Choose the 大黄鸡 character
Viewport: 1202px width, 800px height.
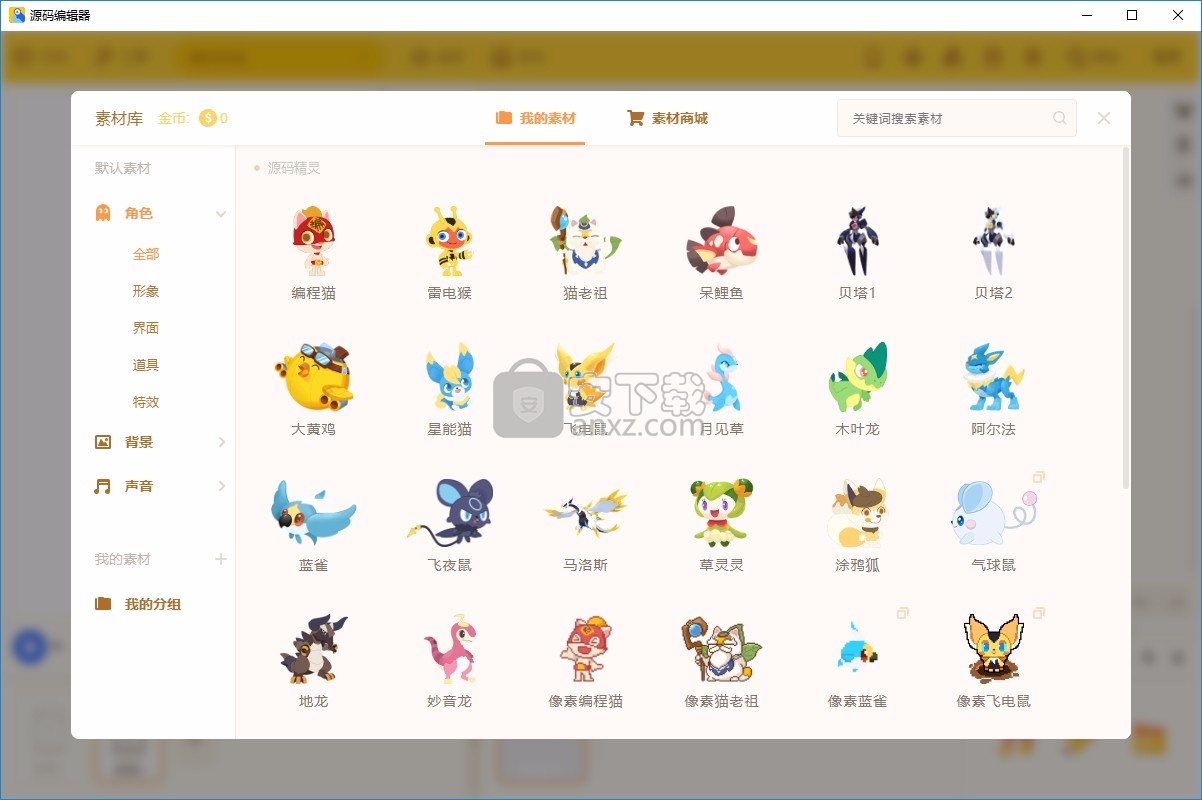pos(314,377)
